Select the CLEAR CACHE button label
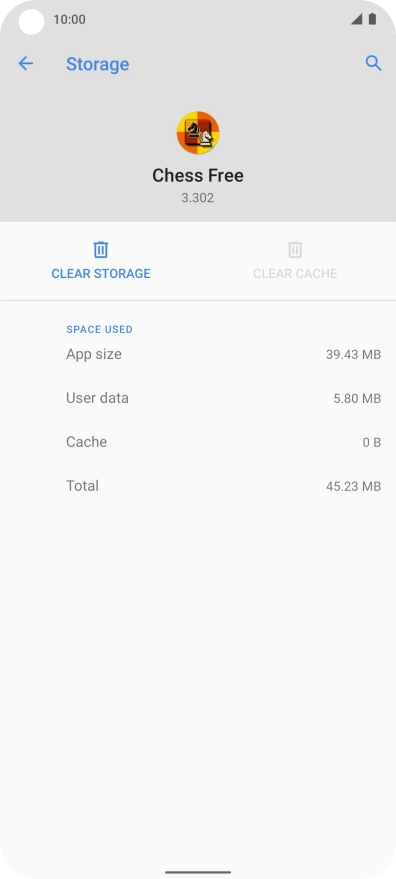The width and height of the screenshot is (396, 879). (295, 274)
